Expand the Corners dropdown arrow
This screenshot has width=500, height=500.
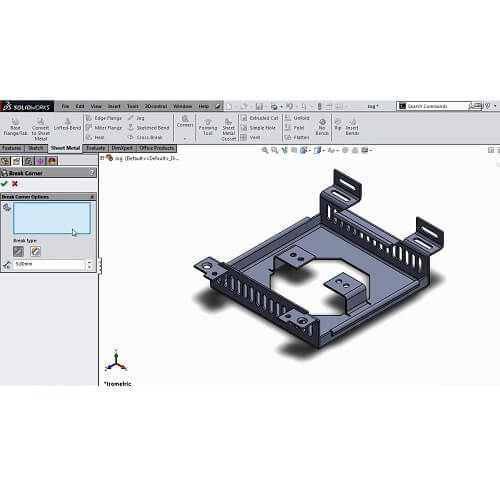[x=185, y=138]
